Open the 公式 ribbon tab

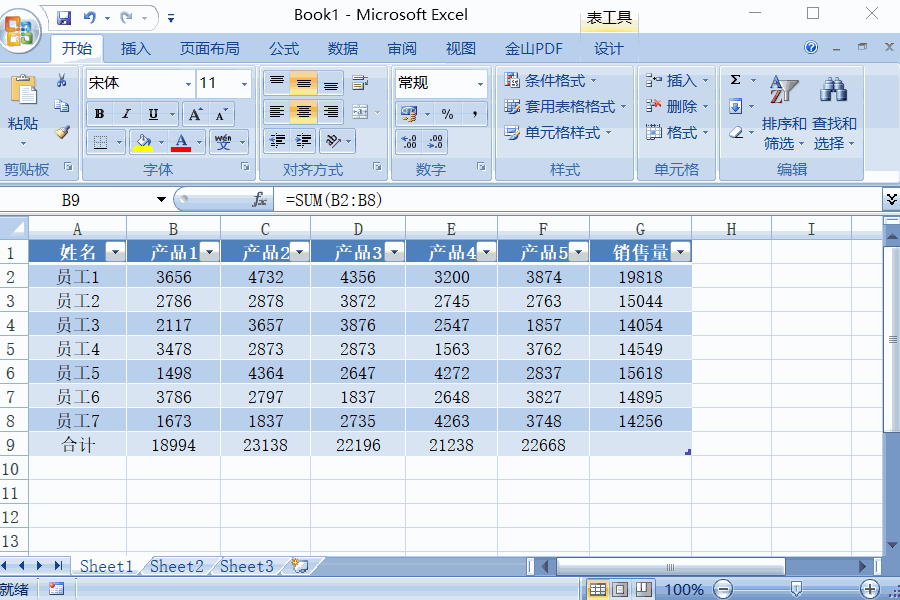(x=284, y=49)
